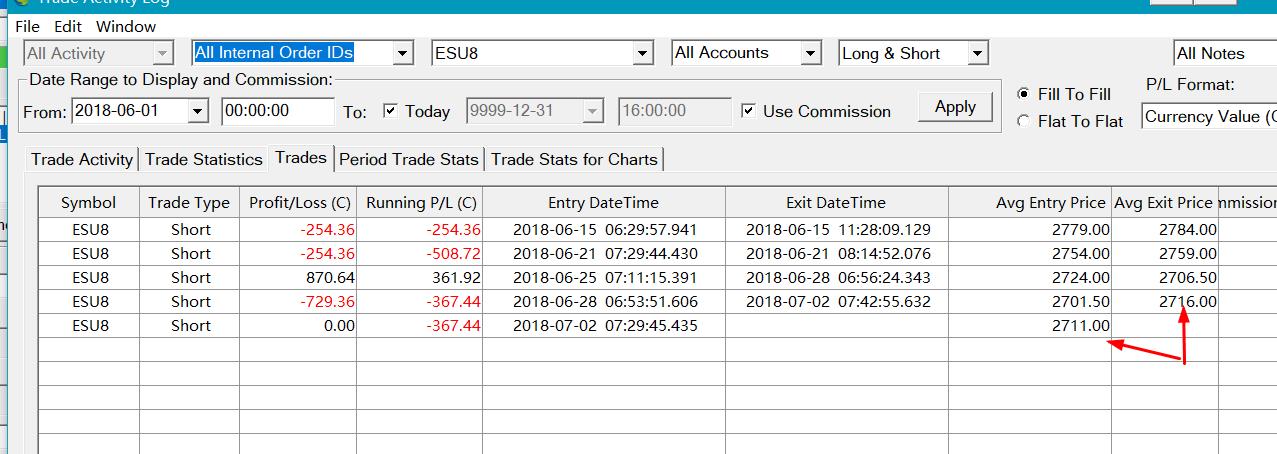This screenshot has width=1277, height=454.
Task: Open the All Notes dropdown
Action: coord(1225,54)
